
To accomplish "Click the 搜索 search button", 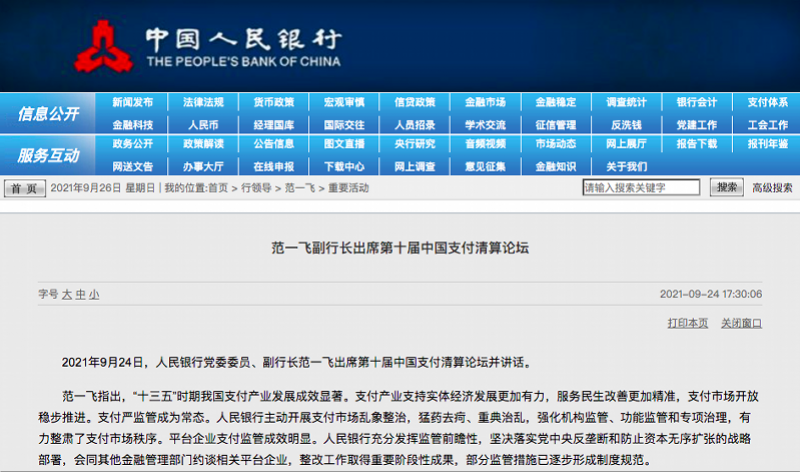I will click(x=727, y=187).
